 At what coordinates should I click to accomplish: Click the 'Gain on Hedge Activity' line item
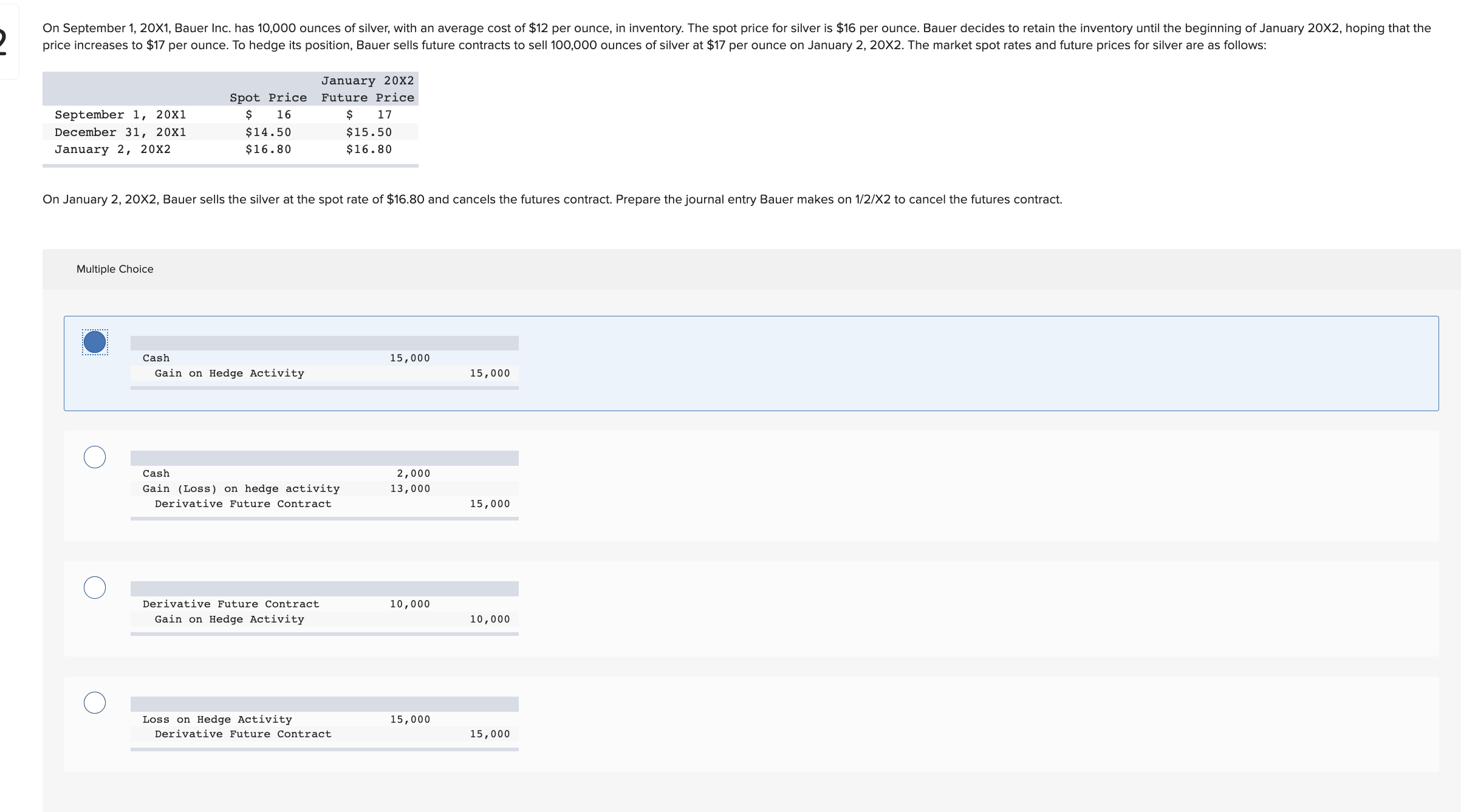pyautogui.click(x=229, y=373)
